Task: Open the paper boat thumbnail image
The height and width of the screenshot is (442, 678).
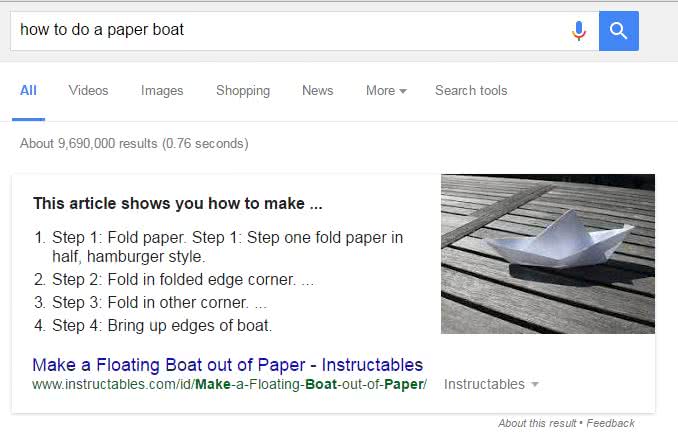Action: pos(548,254)
